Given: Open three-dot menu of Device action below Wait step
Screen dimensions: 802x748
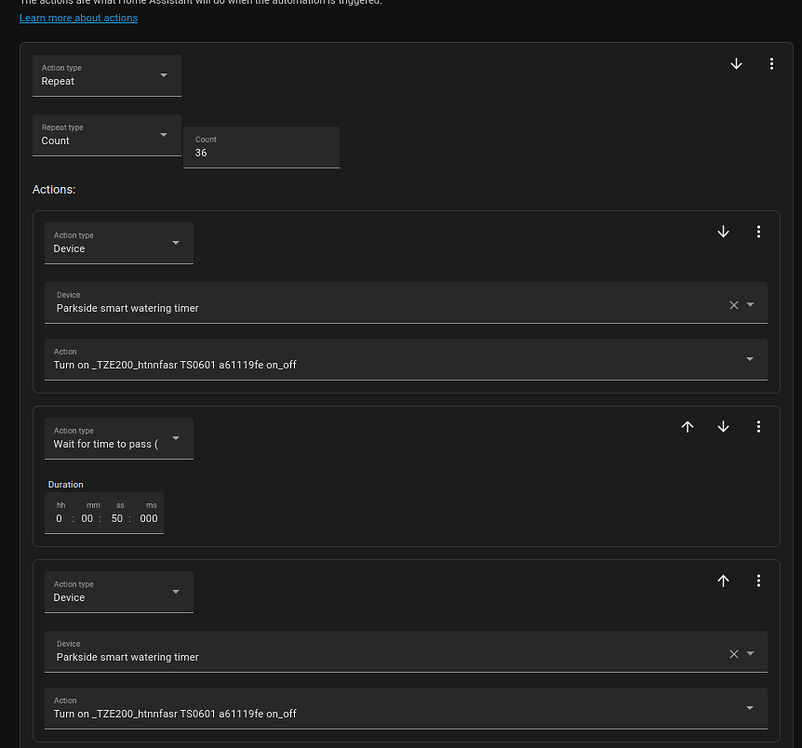Looking at the screenshot, I should click(759, 581).
